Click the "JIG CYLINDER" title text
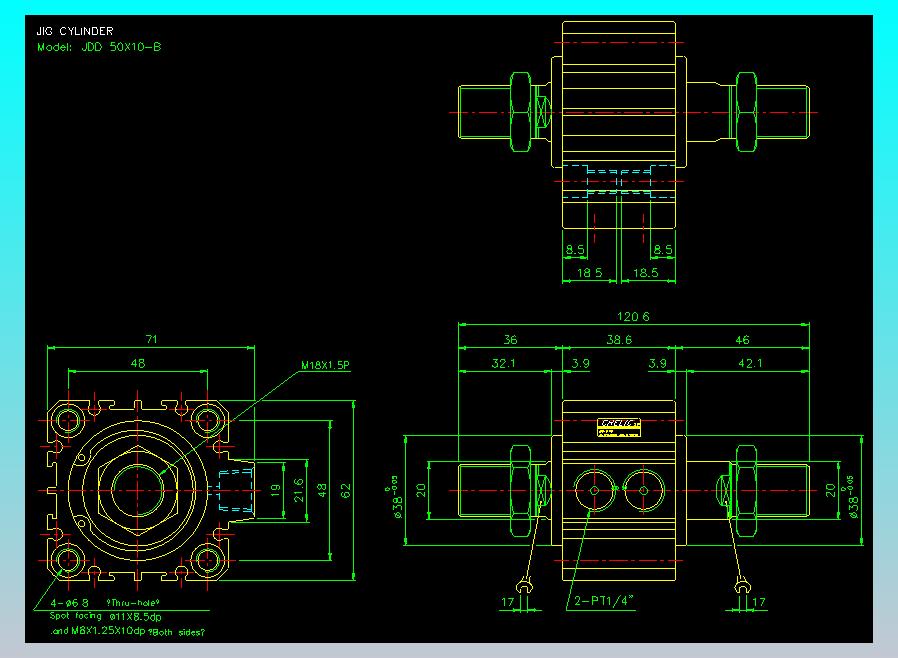 [x=74, y=31]
